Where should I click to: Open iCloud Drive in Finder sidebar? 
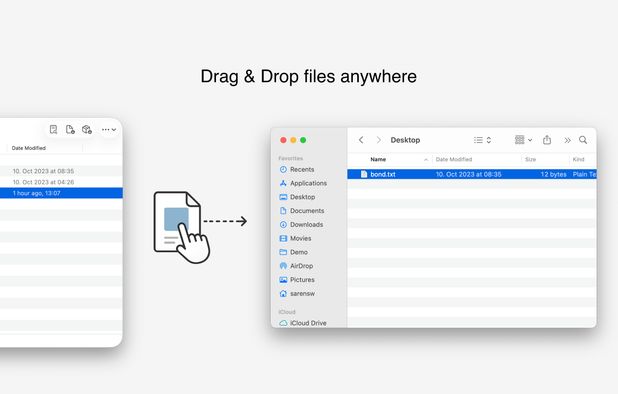click(303, 323)
